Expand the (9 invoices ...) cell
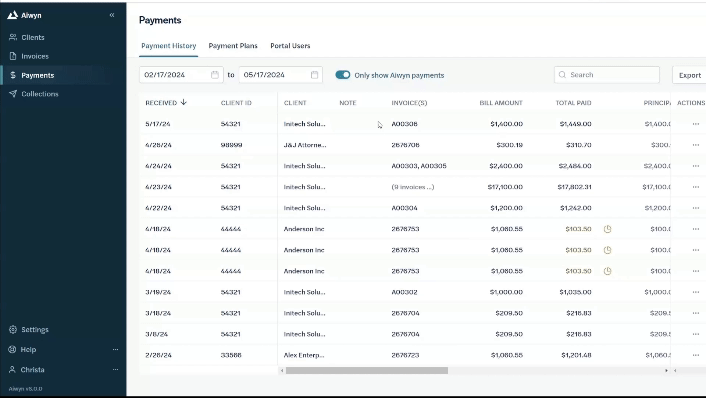 pos(412,187)
